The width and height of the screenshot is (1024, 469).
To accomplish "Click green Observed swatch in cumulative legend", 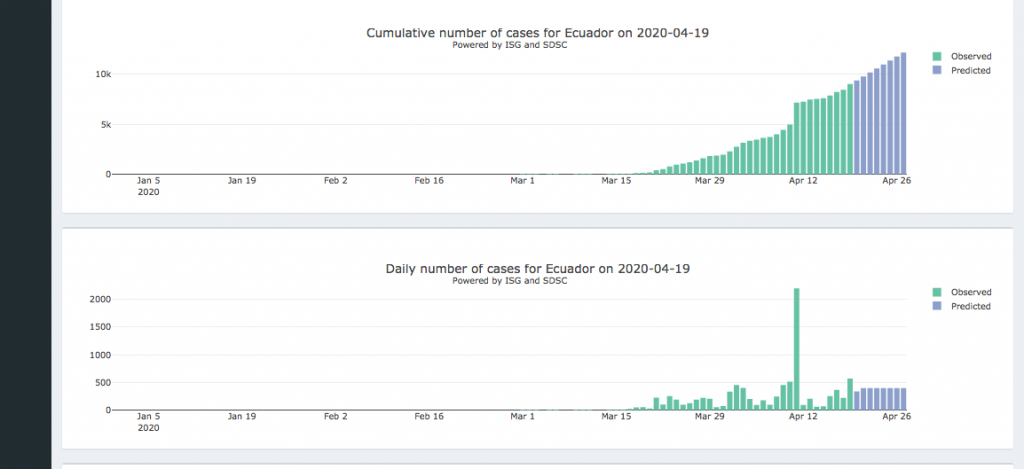I will point(937,56).
